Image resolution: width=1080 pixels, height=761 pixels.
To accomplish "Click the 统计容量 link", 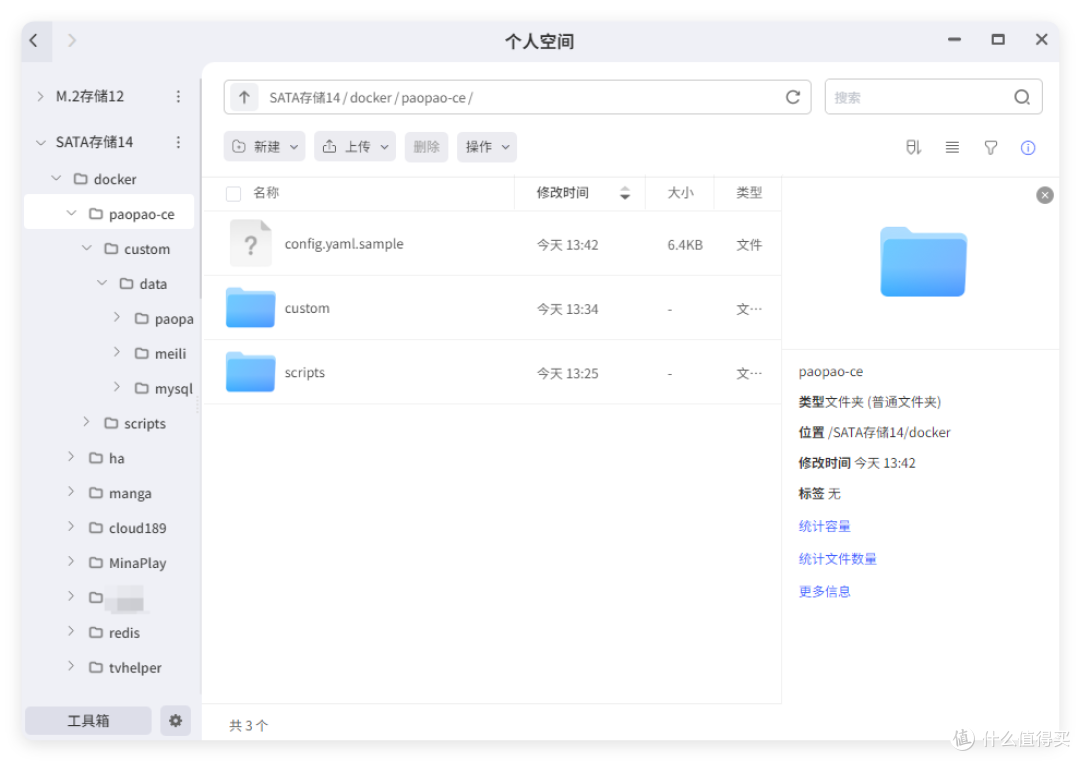I will (824, 526).
